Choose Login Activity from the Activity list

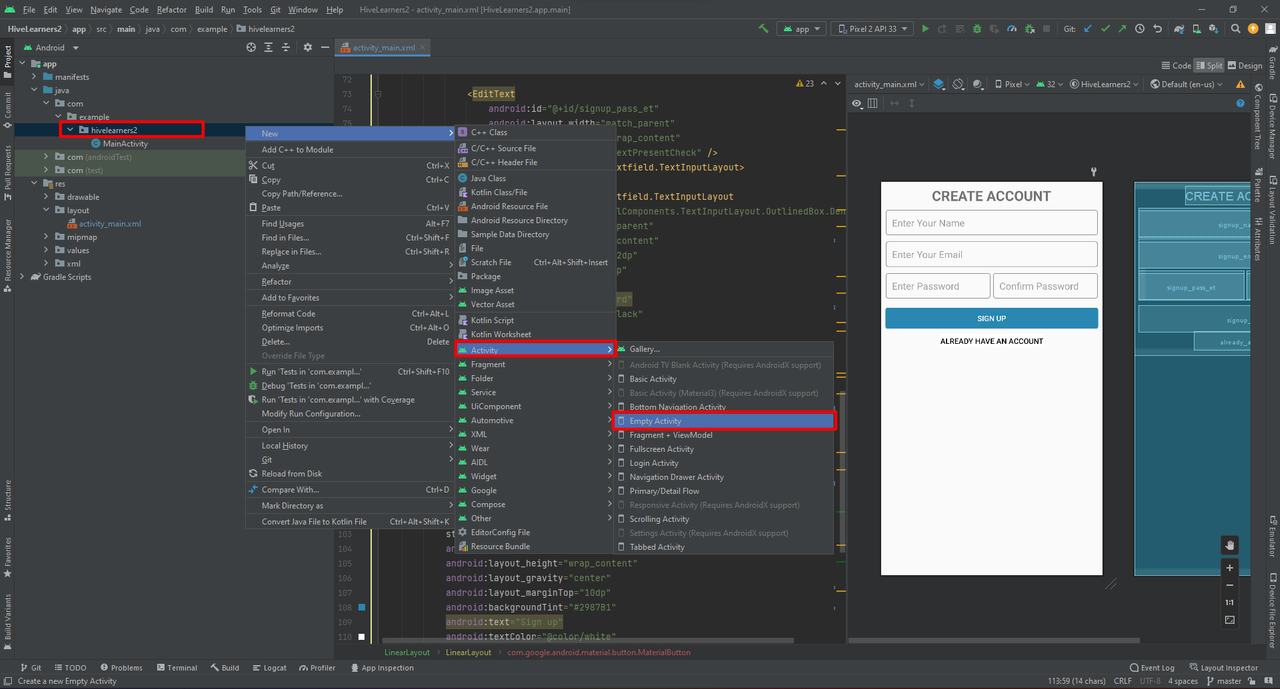coord(723,463)
